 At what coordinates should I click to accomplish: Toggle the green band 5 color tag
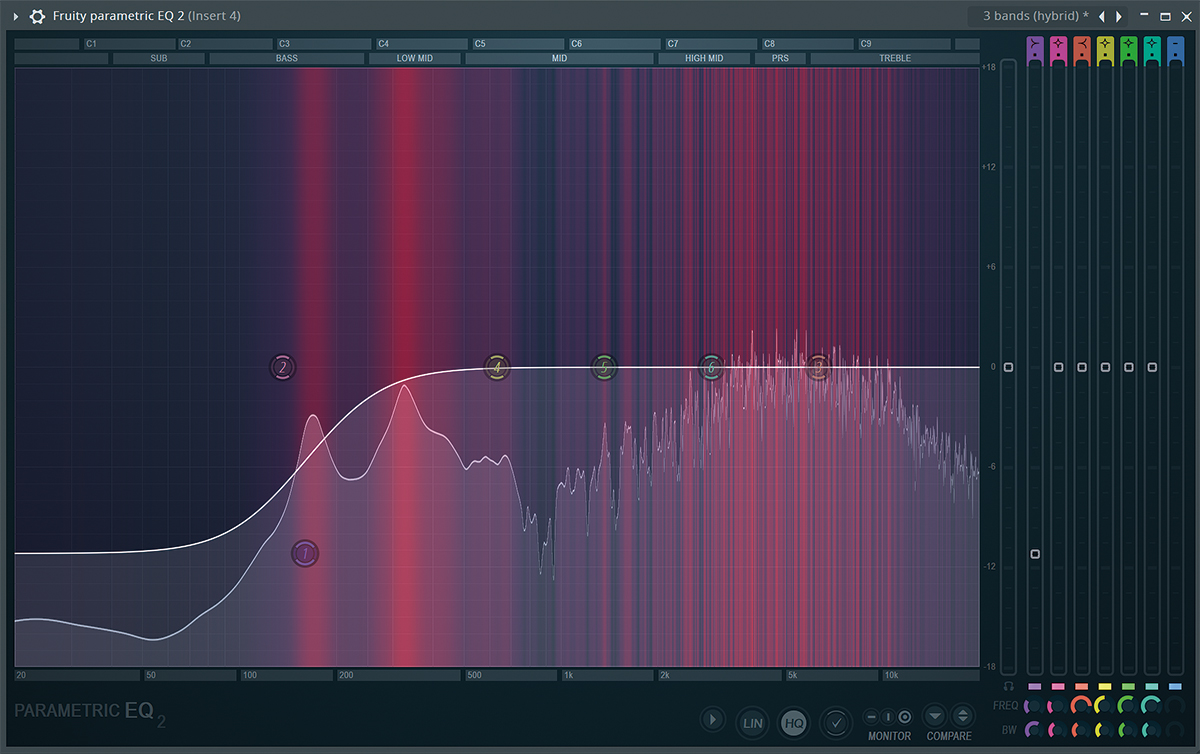point(1129,687)
